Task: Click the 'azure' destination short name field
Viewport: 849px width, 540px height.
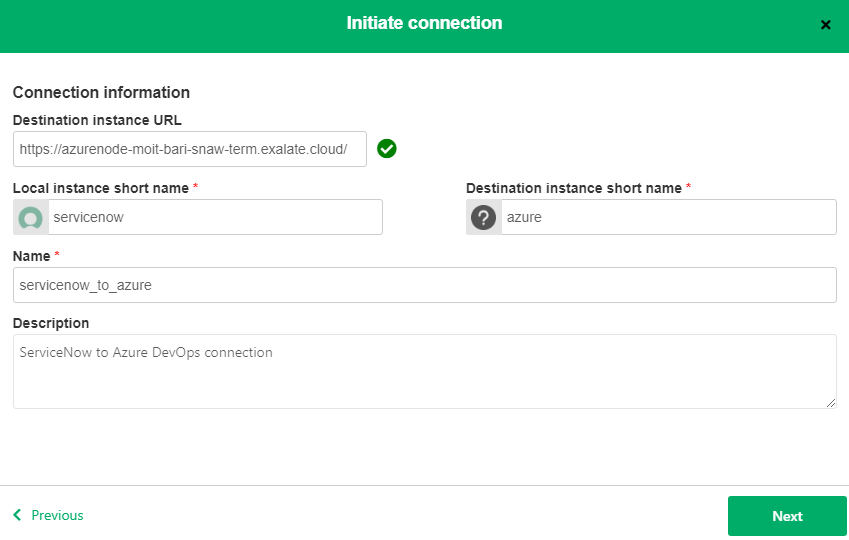Action: 668,217
